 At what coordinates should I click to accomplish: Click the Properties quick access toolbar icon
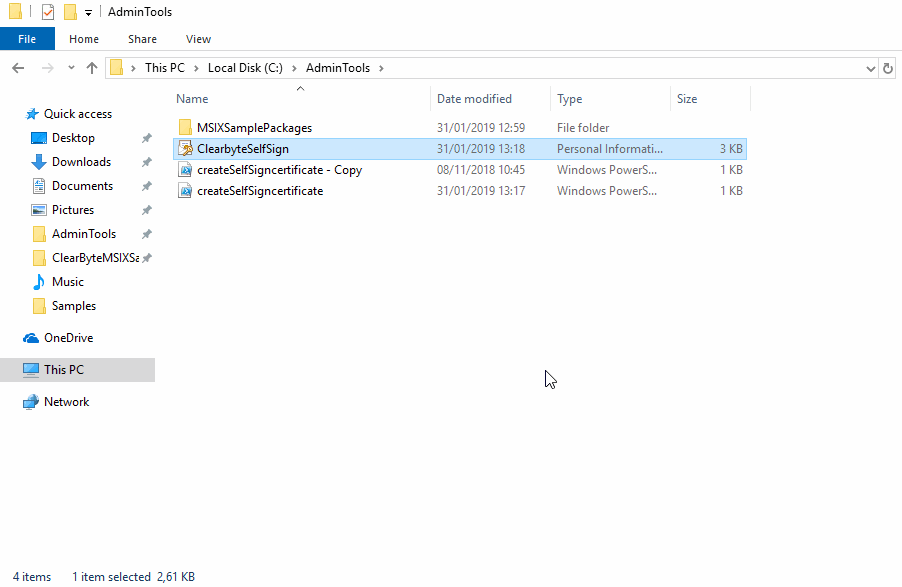click(48, 12)
